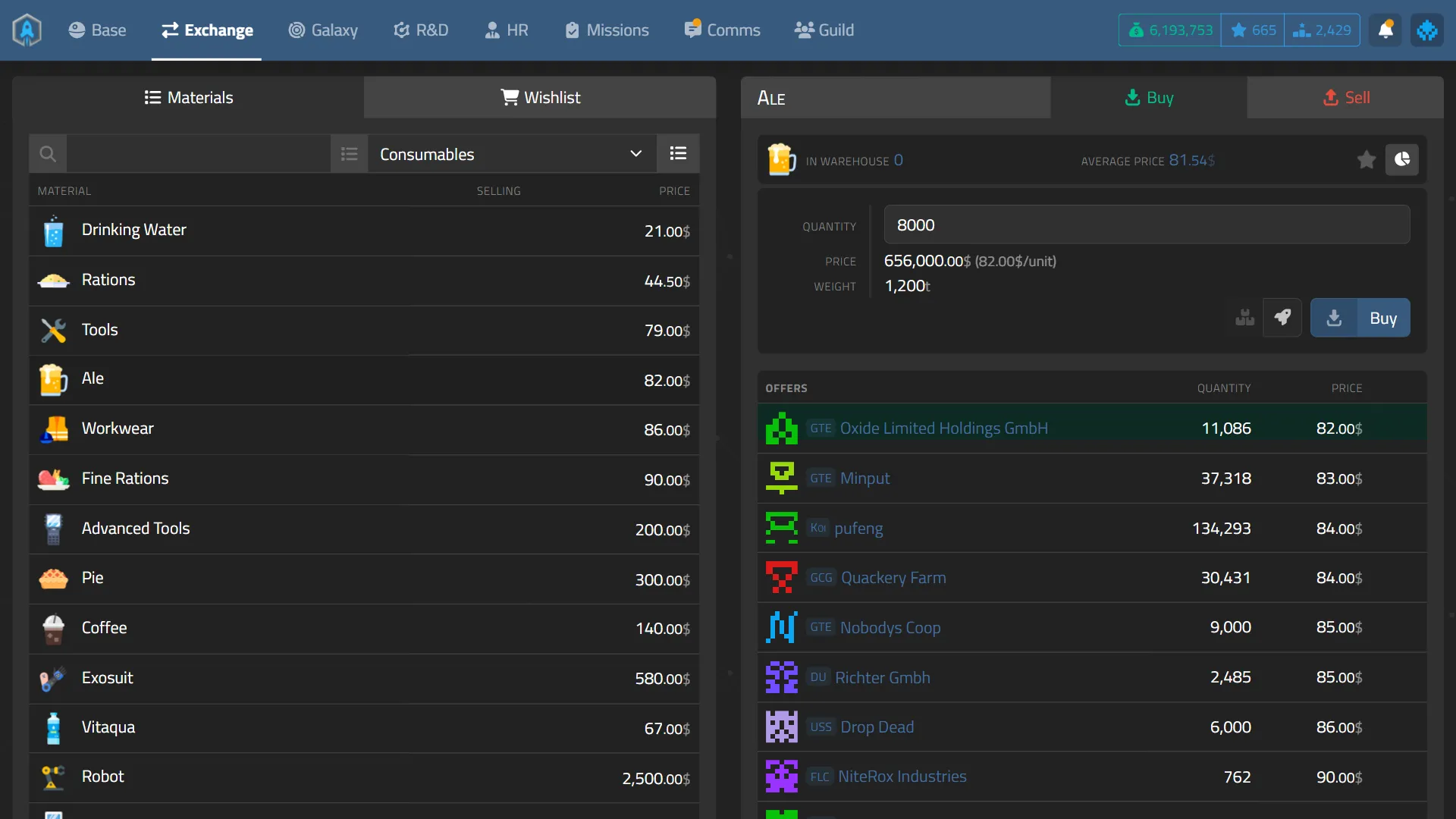This screenshot has height=819, width=1456.
Task: Click the 2,429 ranking counter
Action: [x=1322, y=30]
